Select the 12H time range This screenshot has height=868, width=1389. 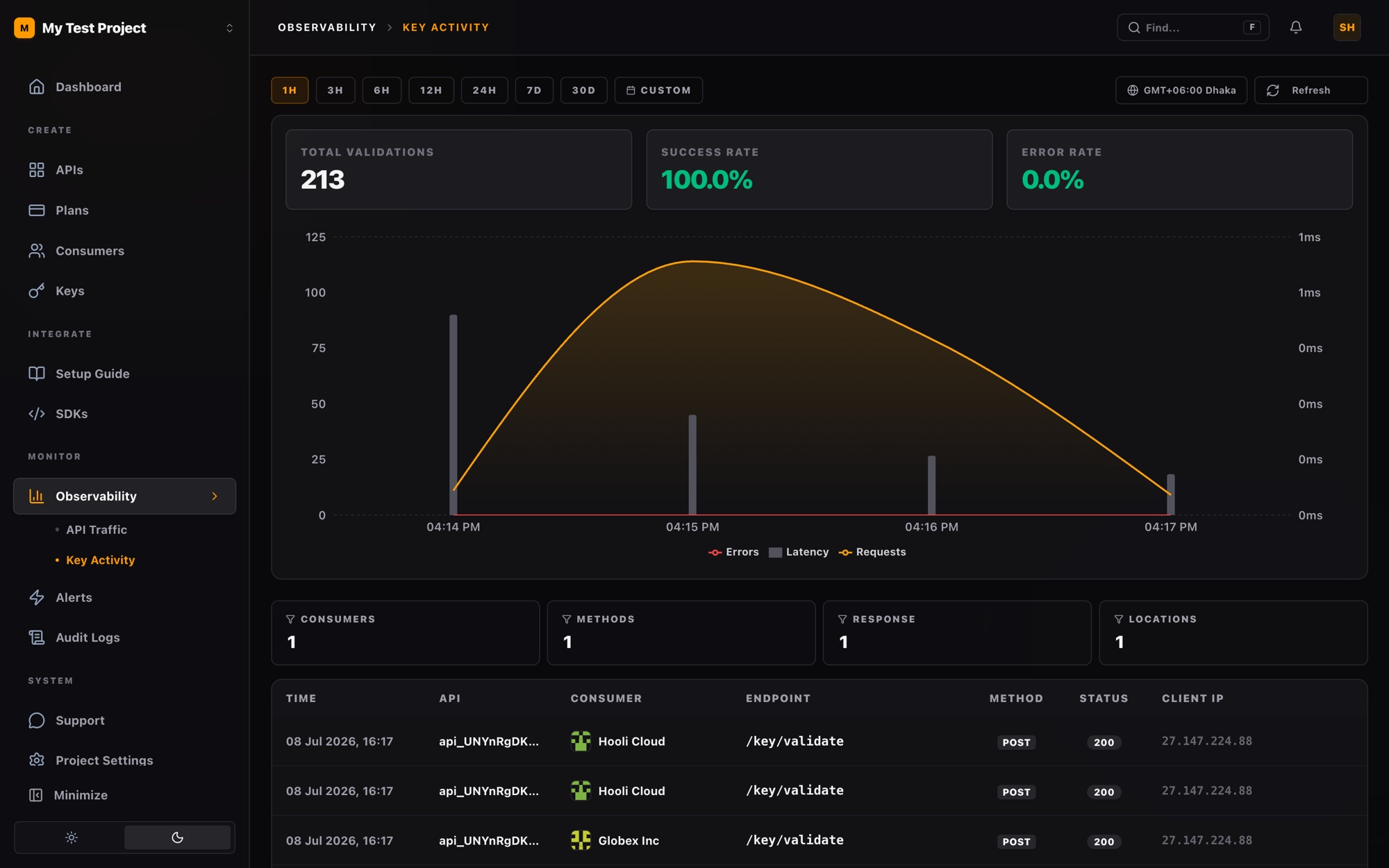[x=431, y=90]
